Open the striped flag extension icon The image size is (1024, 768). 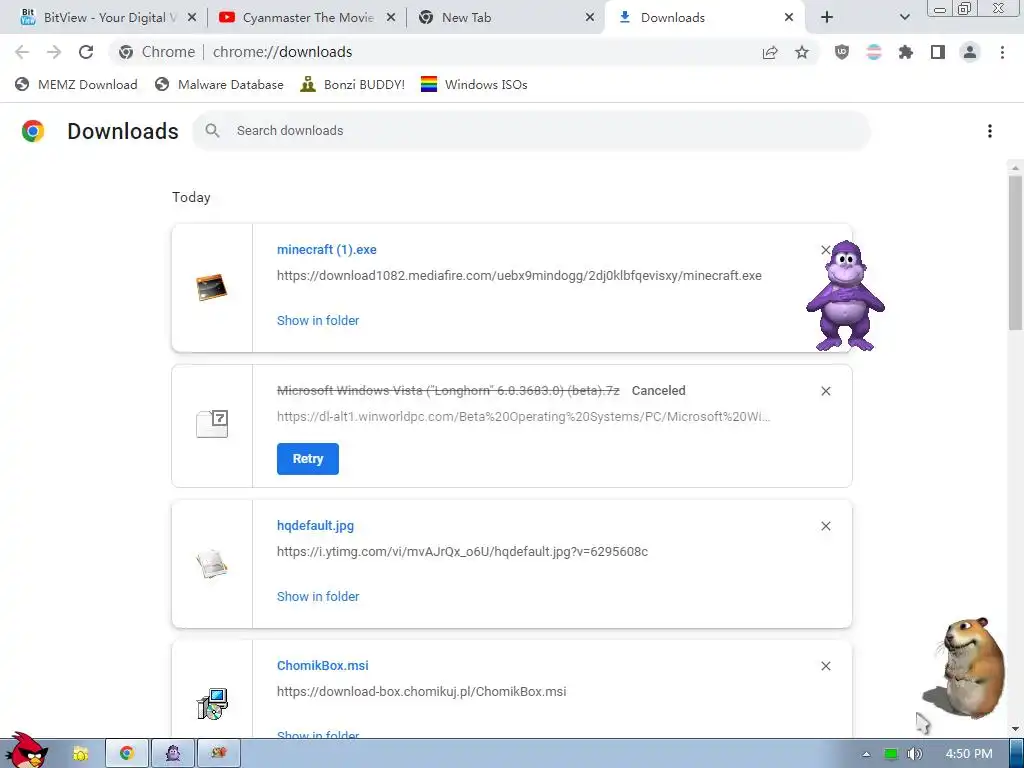coord(874,52)
